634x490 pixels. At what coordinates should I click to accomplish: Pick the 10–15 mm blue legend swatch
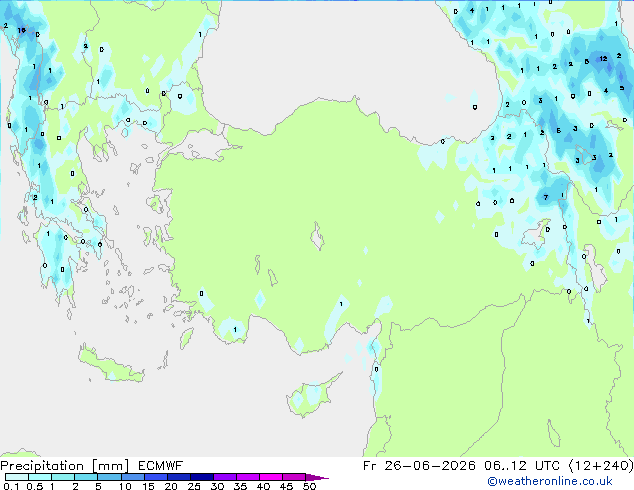[132, 477]
